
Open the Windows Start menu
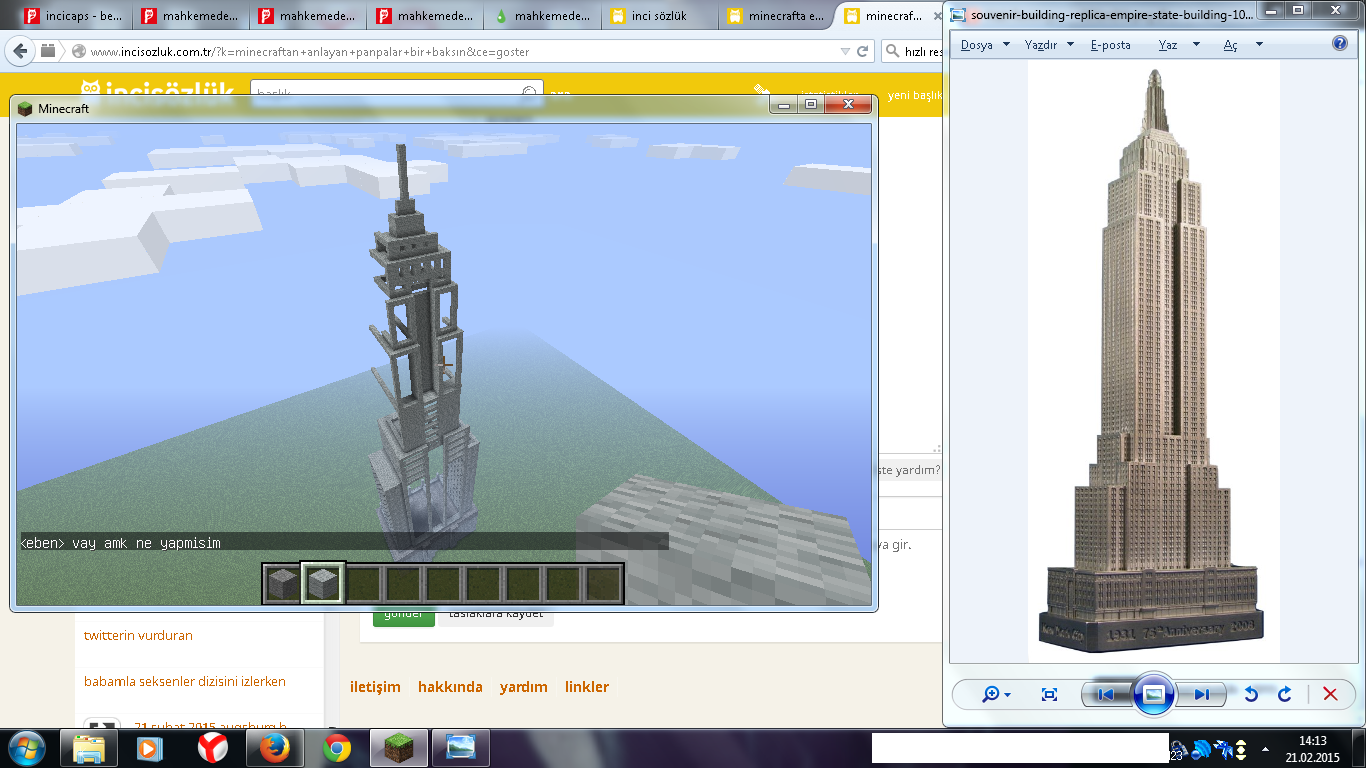pyautogui.click(x=27, y=748)
